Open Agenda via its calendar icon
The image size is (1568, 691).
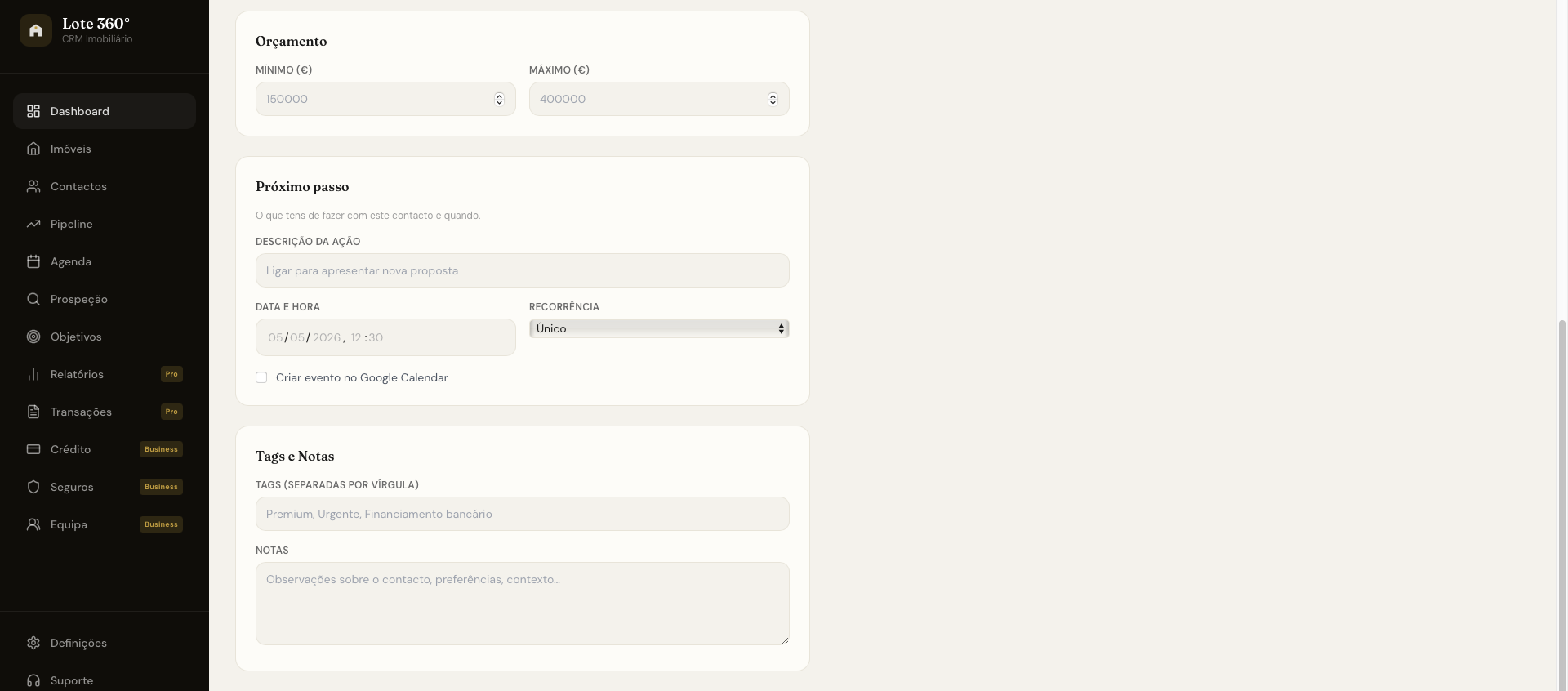33,261
